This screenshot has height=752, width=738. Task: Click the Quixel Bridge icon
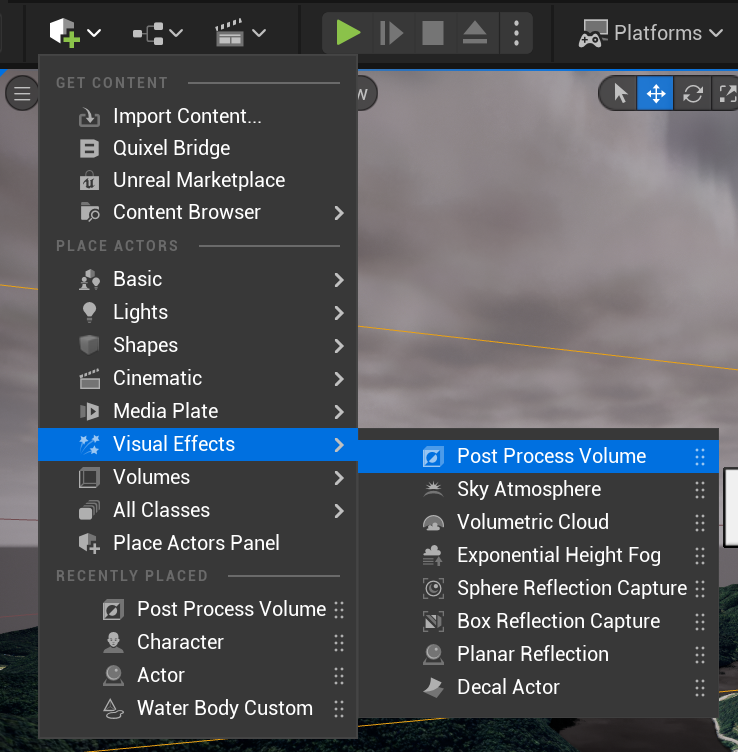point(89,149)
